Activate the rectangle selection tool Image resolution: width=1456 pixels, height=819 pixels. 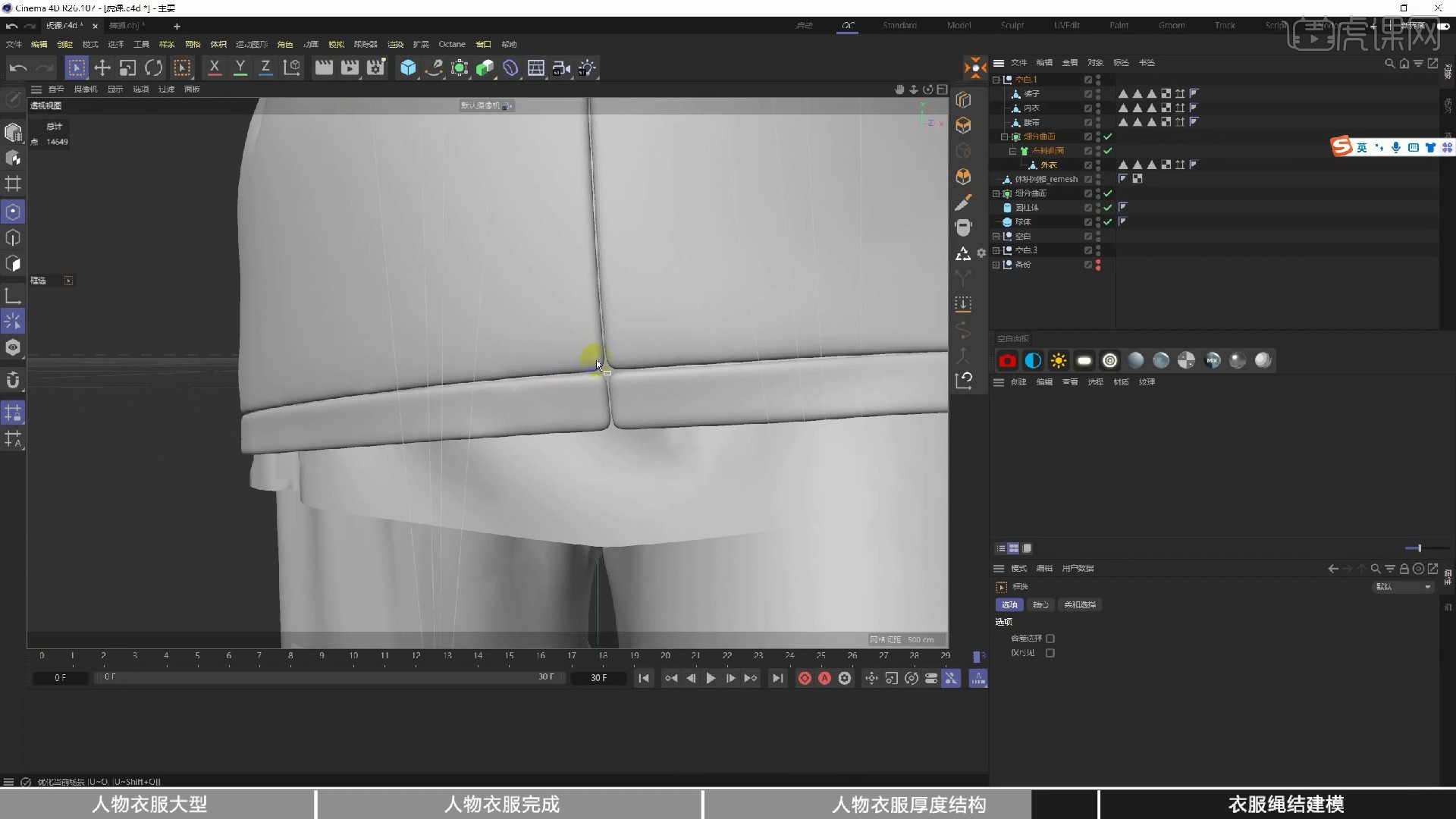tap(76, 68)
